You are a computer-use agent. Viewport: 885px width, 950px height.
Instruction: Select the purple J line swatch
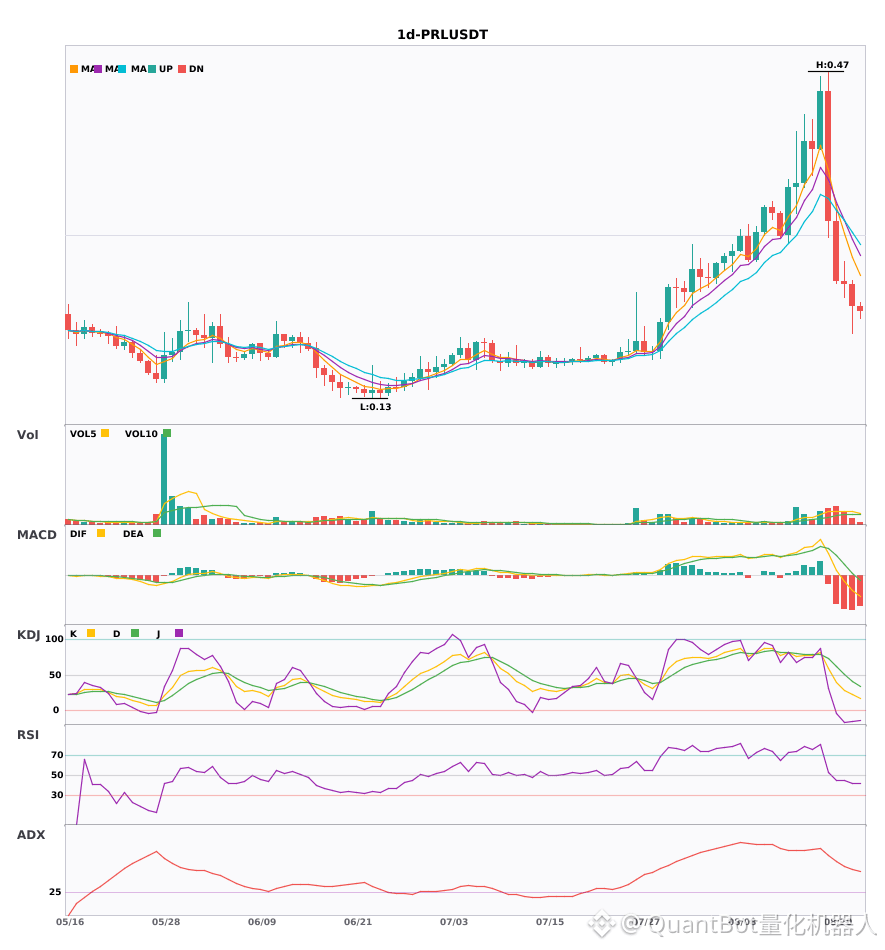coord(179,633)
